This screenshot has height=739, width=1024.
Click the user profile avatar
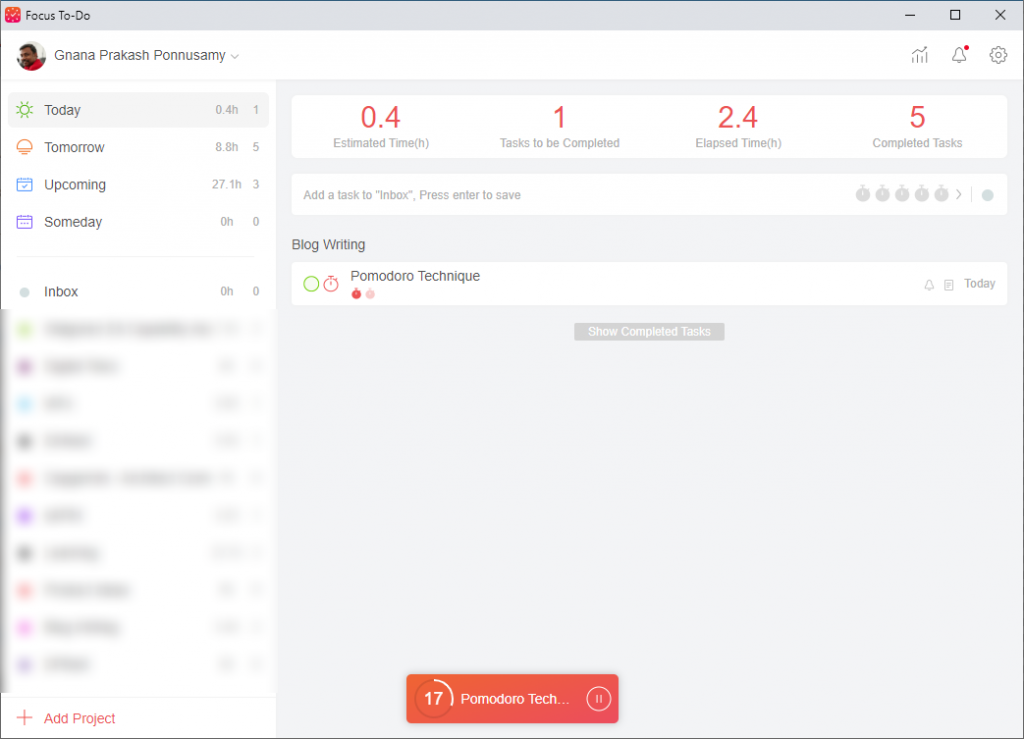[31, 55]
